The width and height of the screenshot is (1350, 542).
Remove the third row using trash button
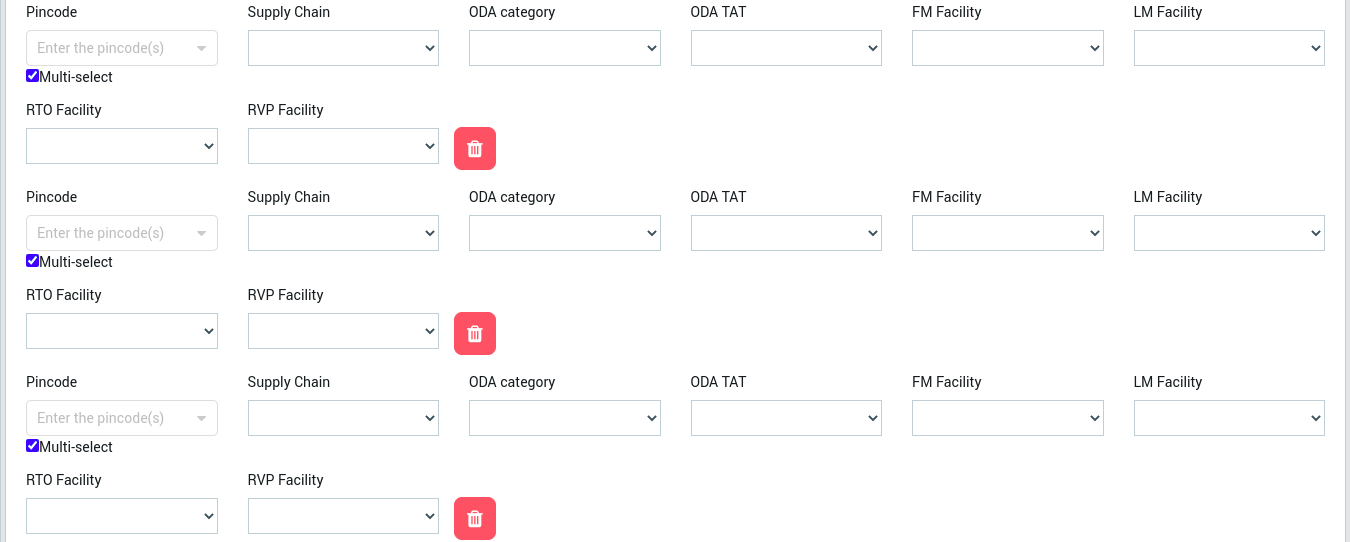coord(475,518)
